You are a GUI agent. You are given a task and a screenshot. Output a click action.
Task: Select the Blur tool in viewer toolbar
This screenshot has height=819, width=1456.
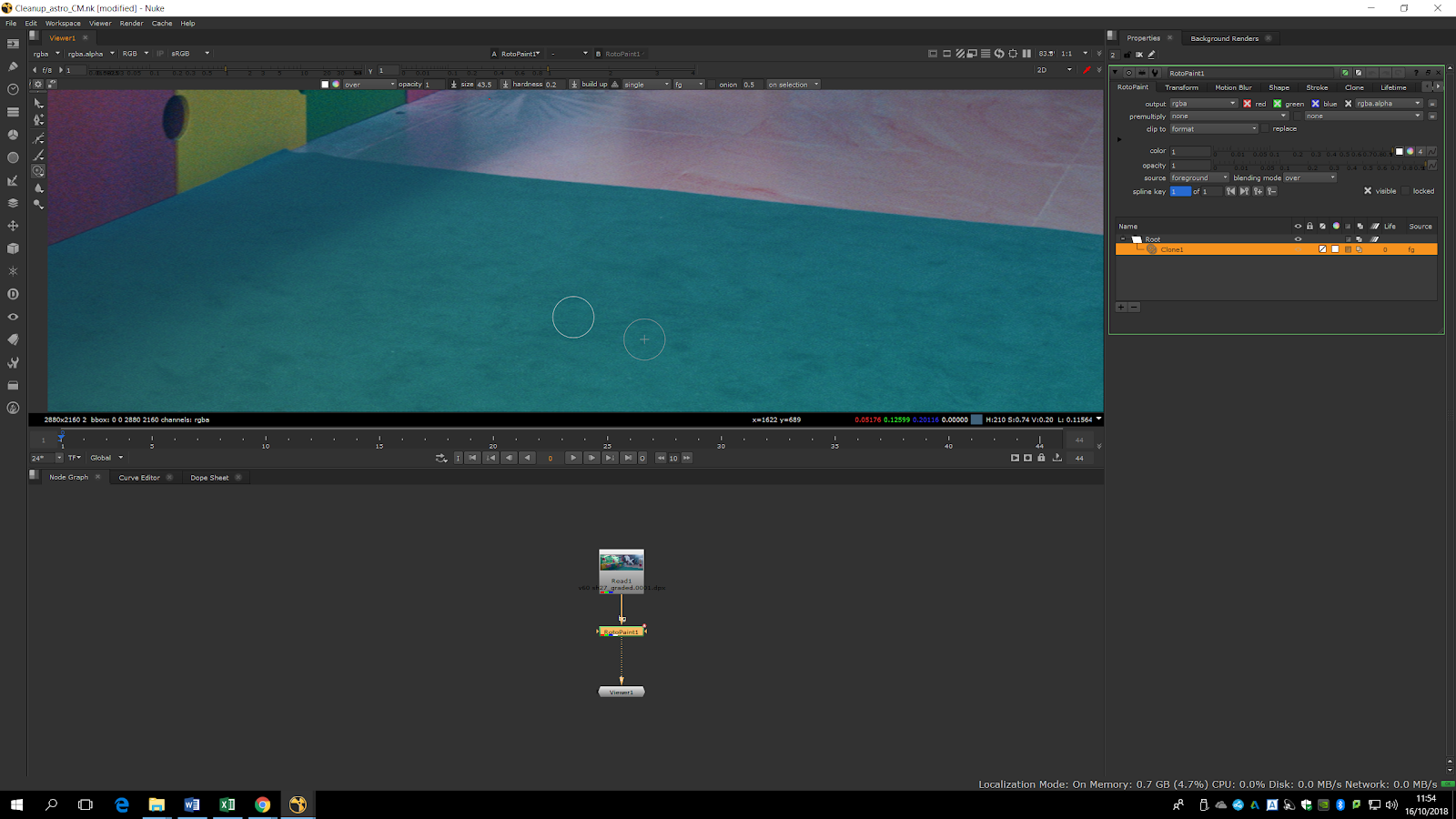tap(38, 188)
